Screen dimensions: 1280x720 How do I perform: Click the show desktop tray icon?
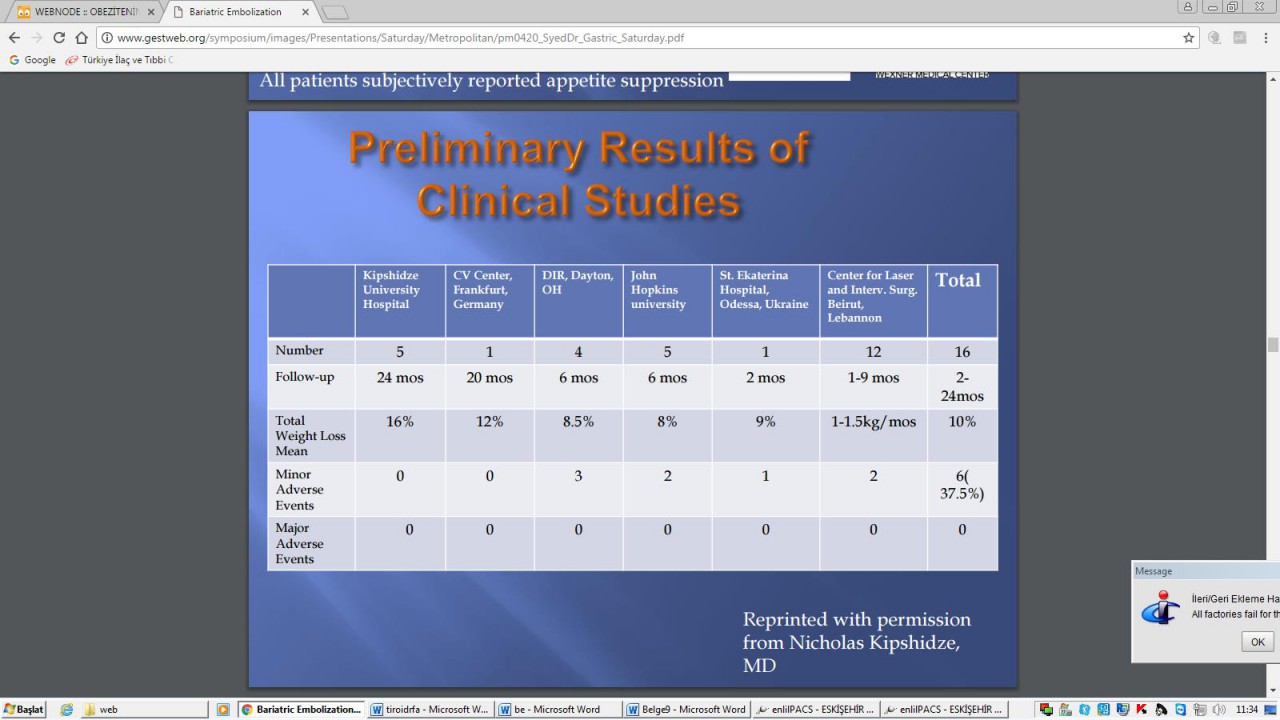coord(1271,709)
